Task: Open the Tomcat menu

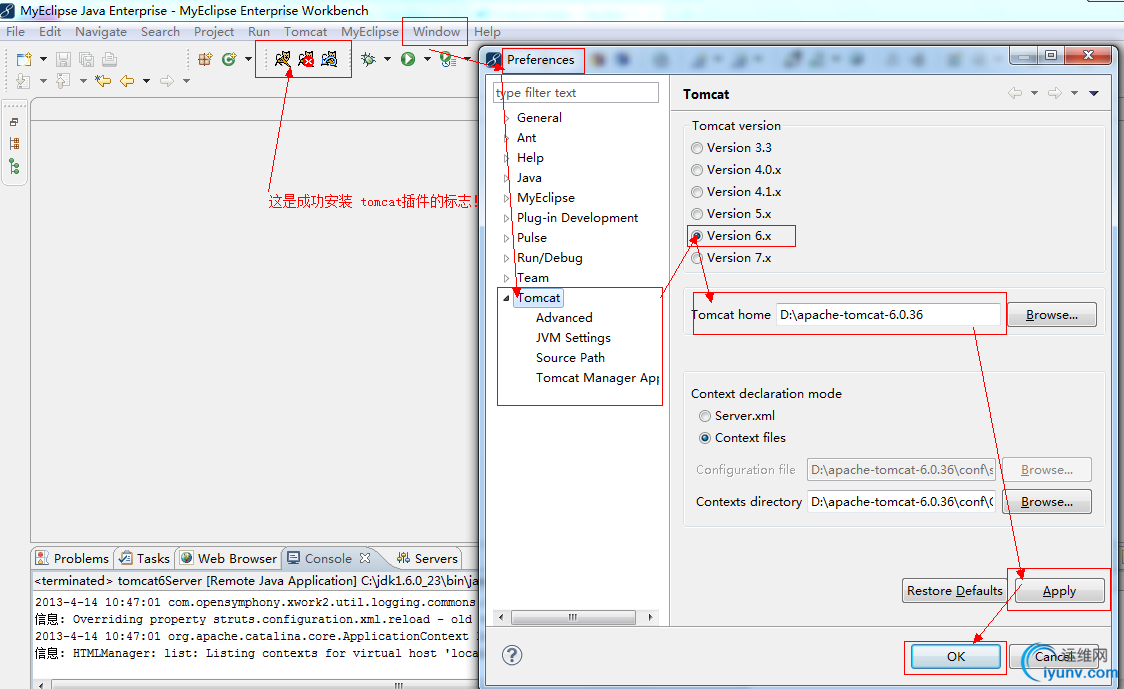Action: (x=305, y=32)
